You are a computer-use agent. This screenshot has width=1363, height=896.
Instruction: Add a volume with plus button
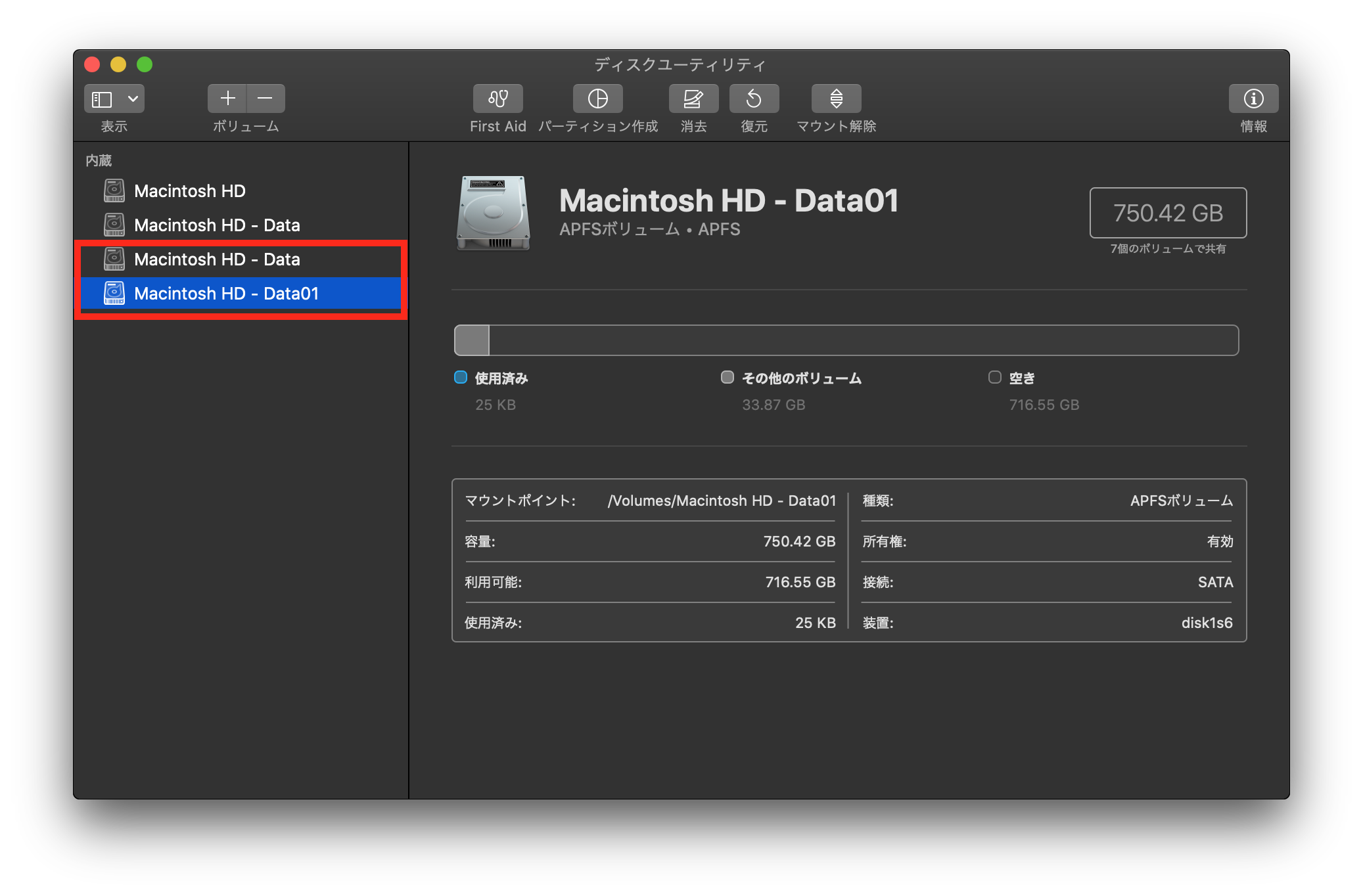pos(227,99)
